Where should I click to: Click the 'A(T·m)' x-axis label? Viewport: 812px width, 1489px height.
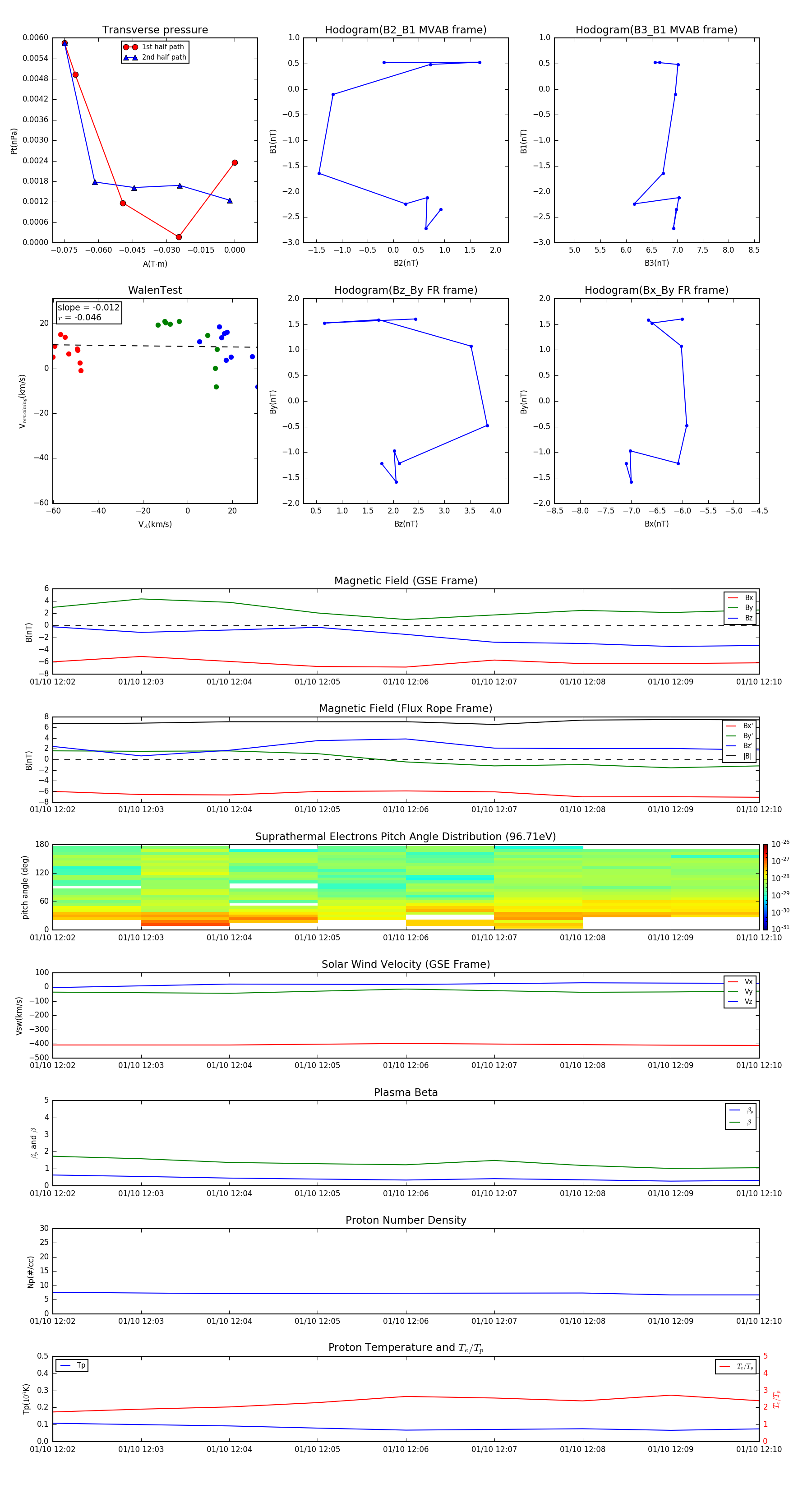click(155, 264)
